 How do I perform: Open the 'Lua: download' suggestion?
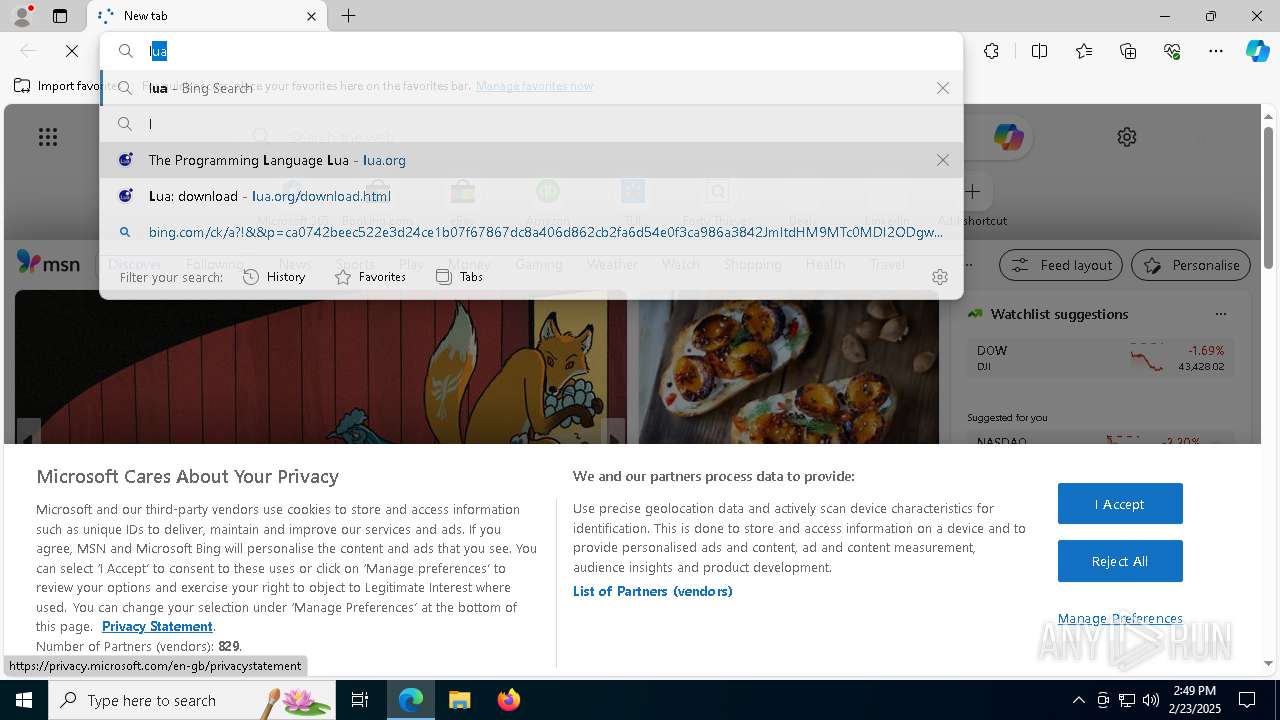[x=531, y=196]
